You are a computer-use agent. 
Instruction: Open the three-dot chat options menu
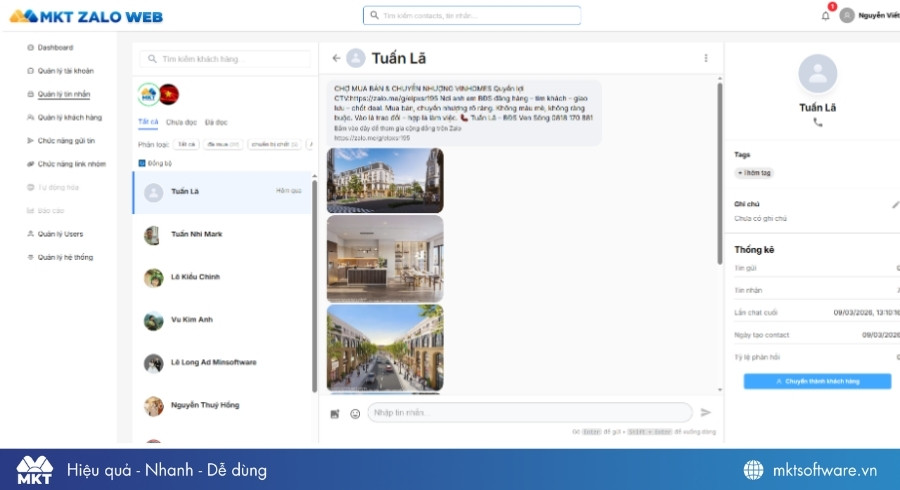[706, 58]
